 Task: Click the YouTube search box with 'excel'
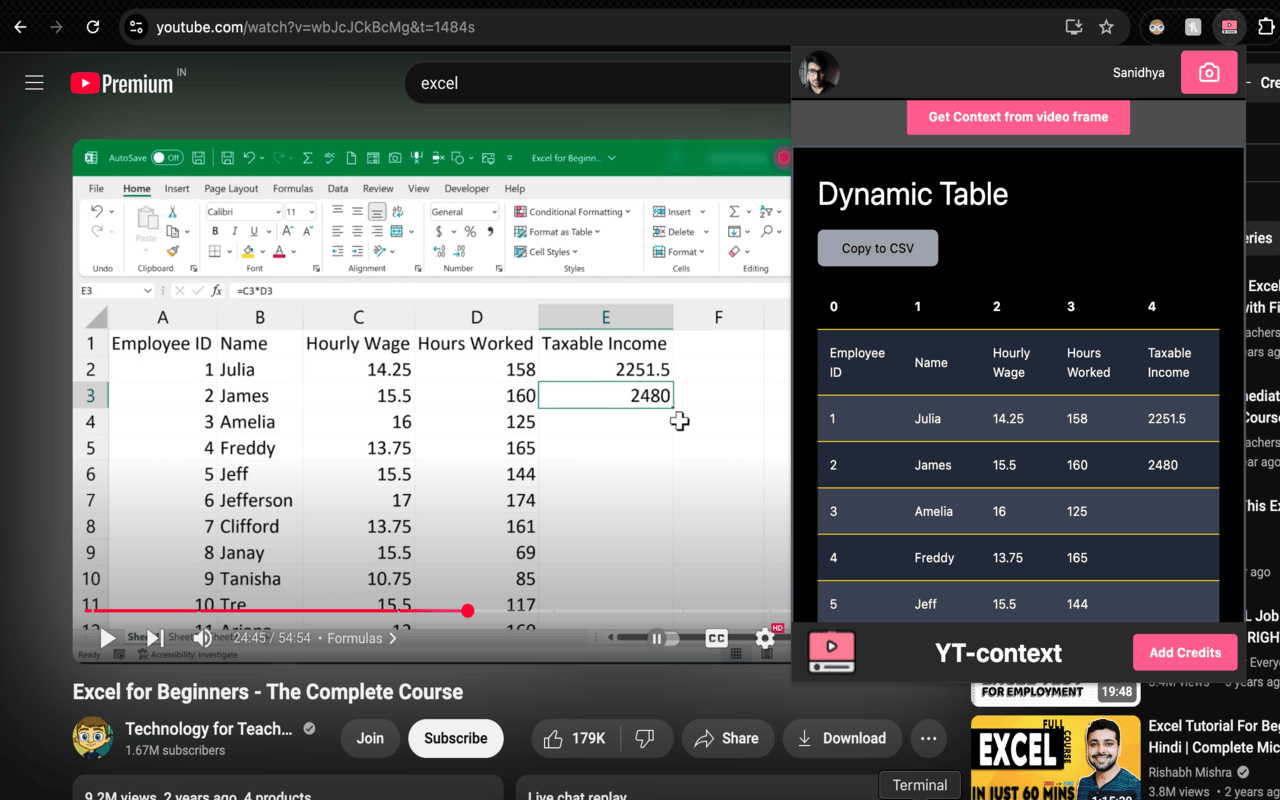(600, 83)
